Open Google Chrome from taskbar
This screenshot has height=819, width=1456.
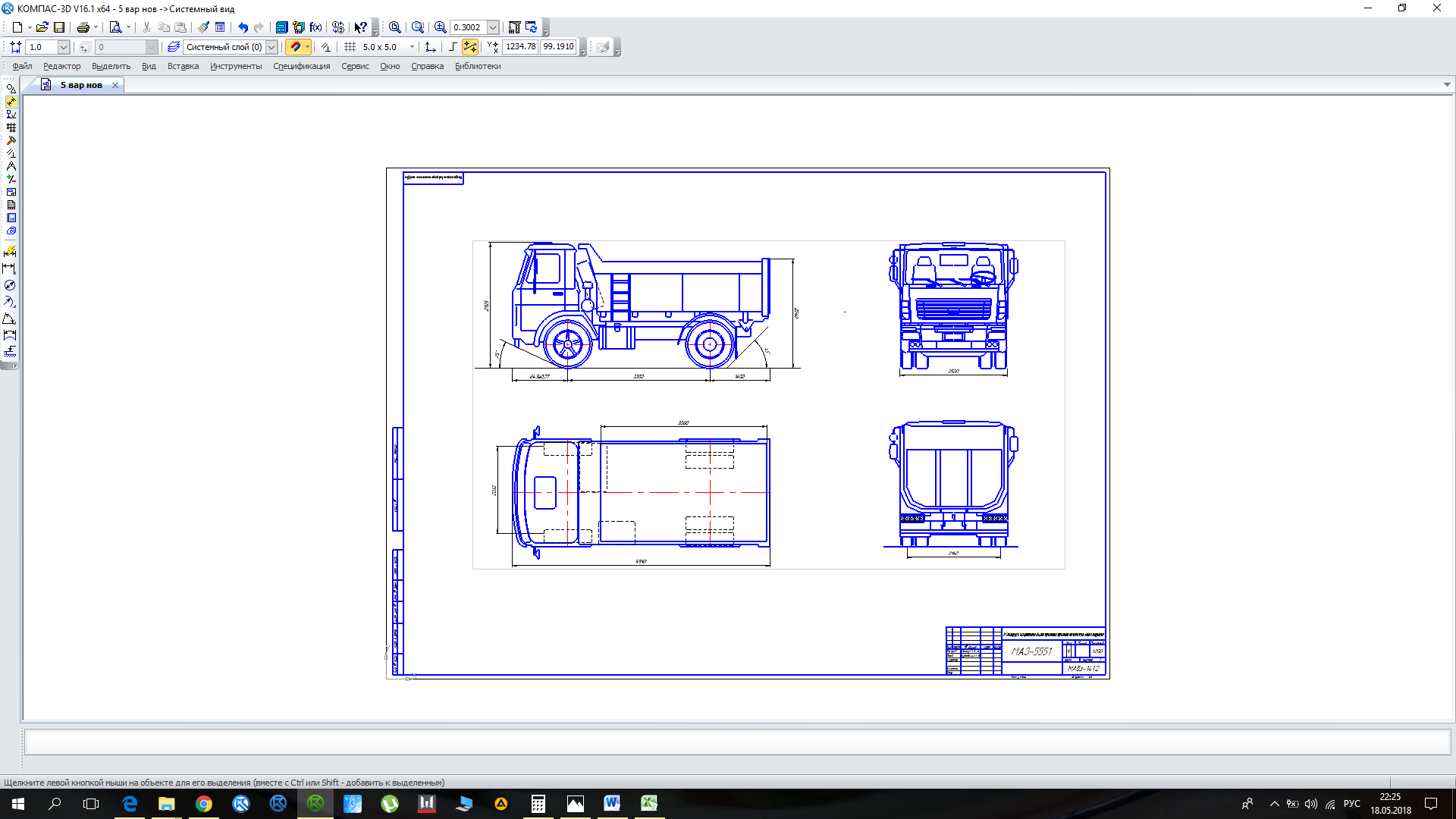[x=204, y=804]
